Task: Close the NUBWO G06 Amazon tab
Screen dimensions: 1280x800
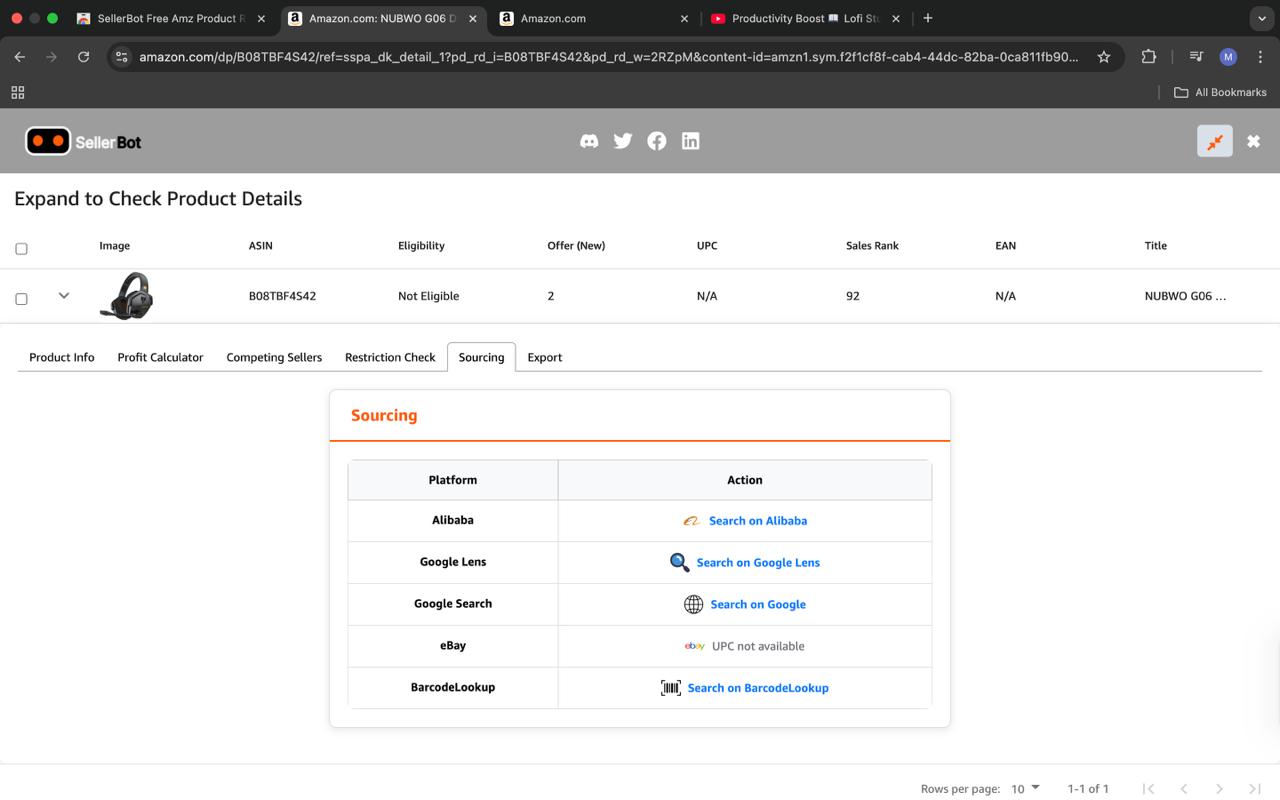Action: tap(473, 18)
